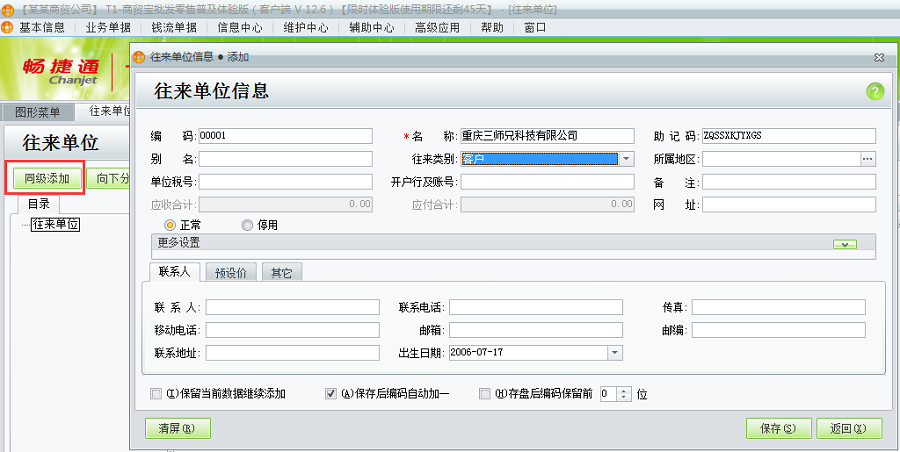Click the 开户行及账号 input field
The image size is (900, 452).
[x=547, y=182]
